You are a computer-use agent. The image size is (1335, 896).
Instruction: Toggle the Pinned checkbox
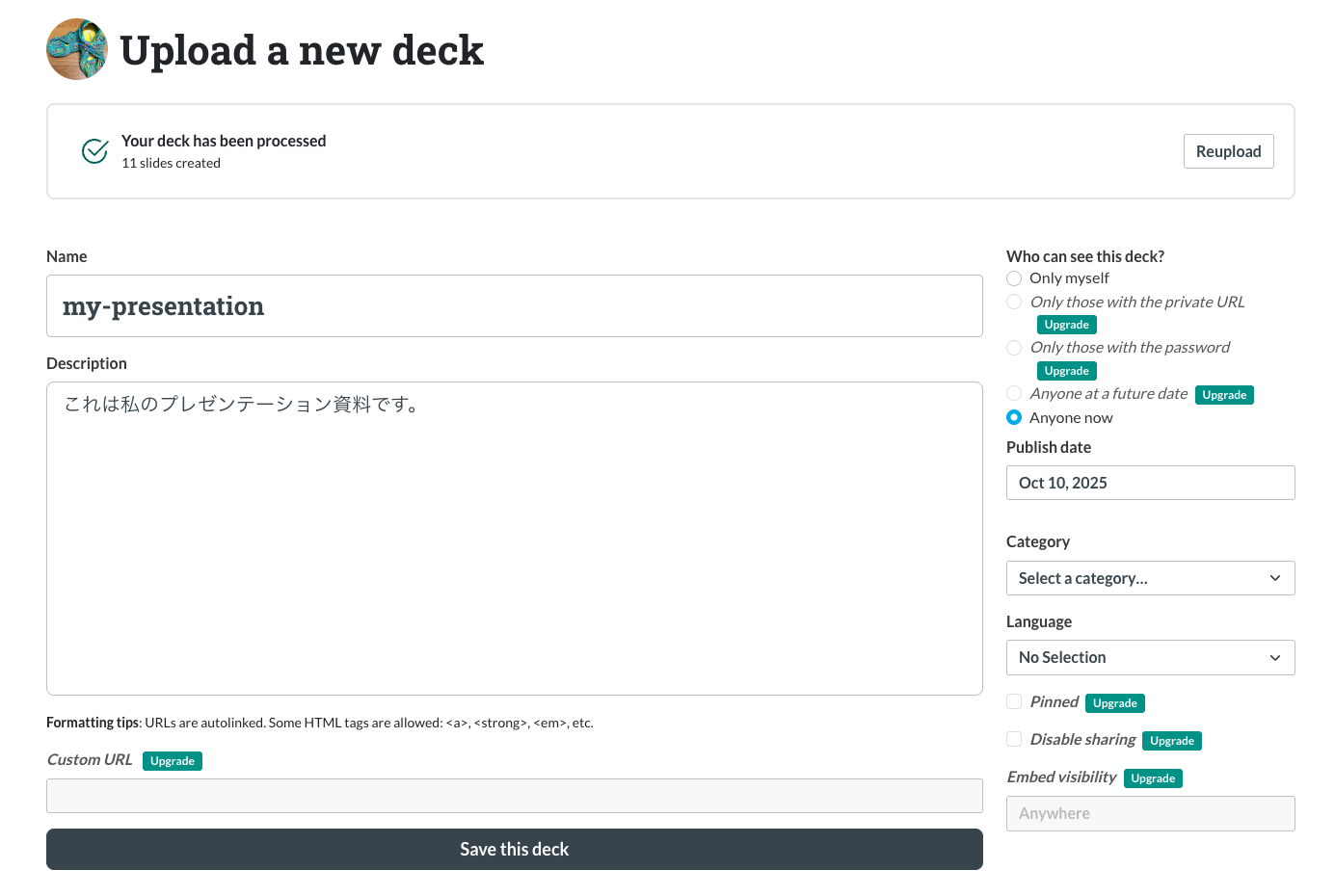coord(1014,701)
